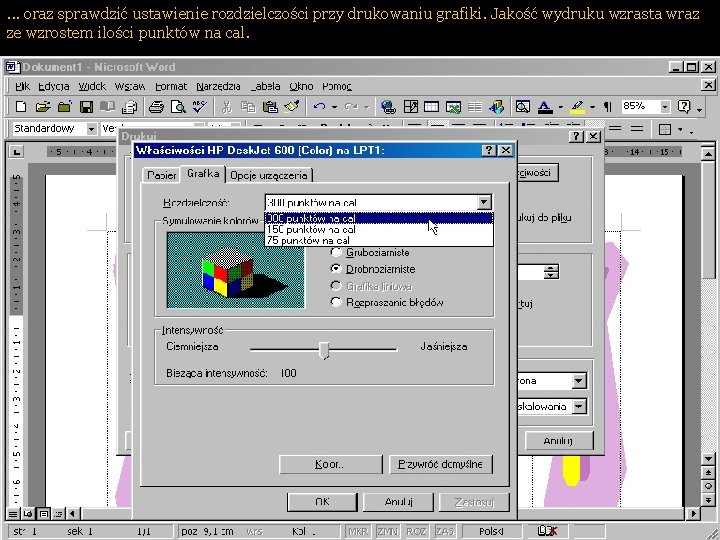Open the 85% zoom dropdown arrow
720x540 pixels.
pyautogui.click(x=664, y=107)
